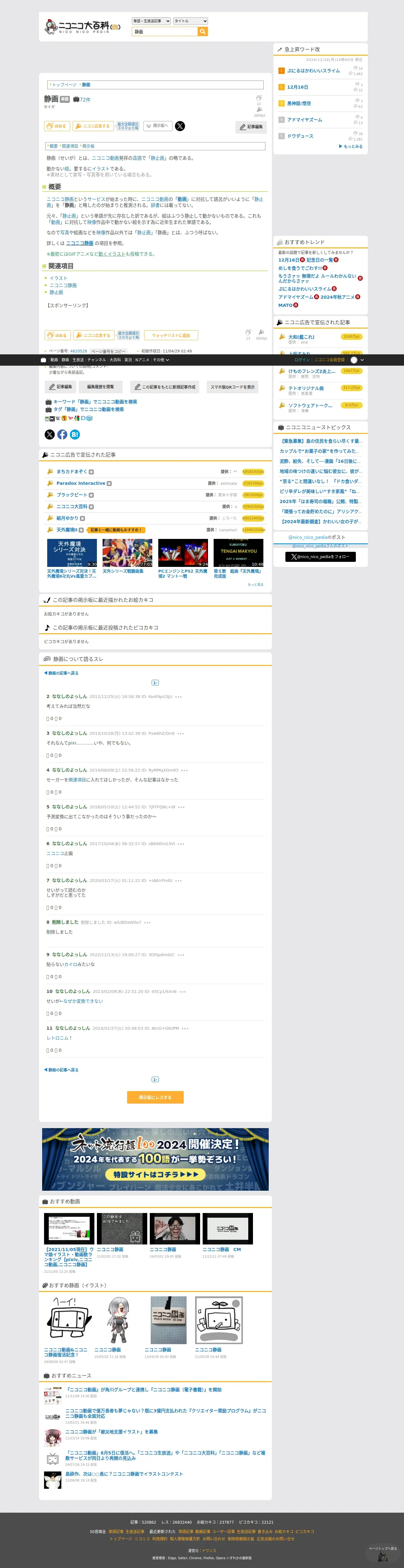
Task: Click the 関連項目 section expand icon
Action: pos(44,266)
